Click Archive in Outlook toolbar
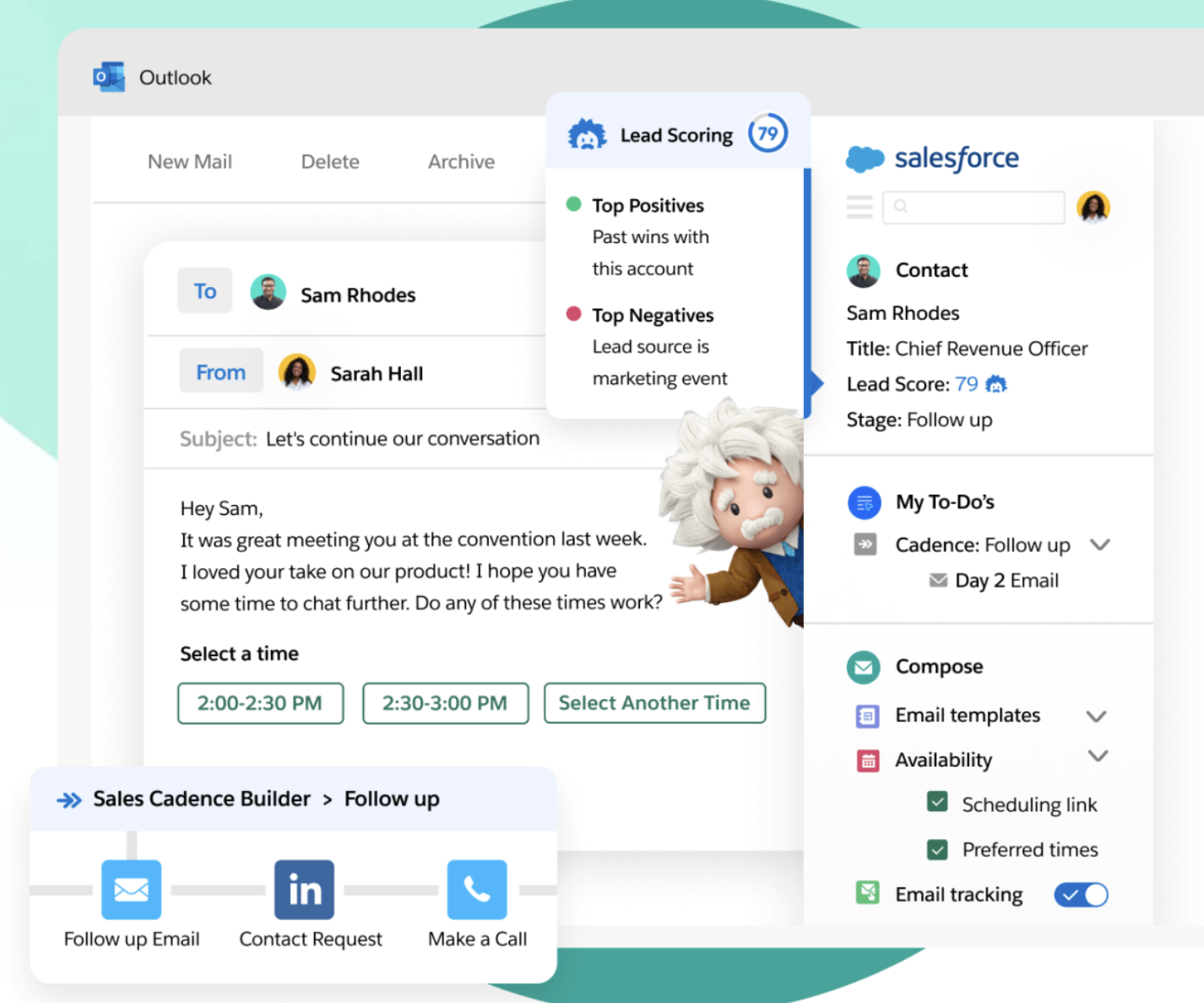Viewport: 1204px width, 1003px height. 461,161
